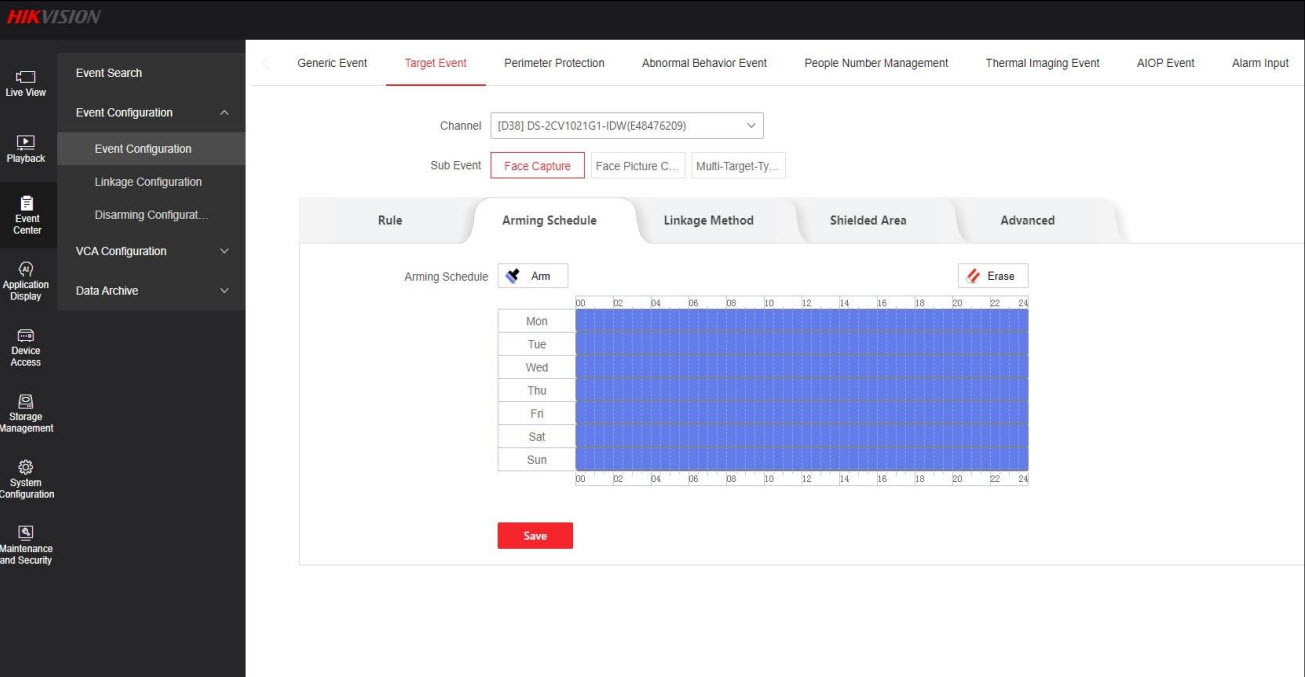Select the Face Capture sub event
1305x677 pixels.
[x=537, y=166]
